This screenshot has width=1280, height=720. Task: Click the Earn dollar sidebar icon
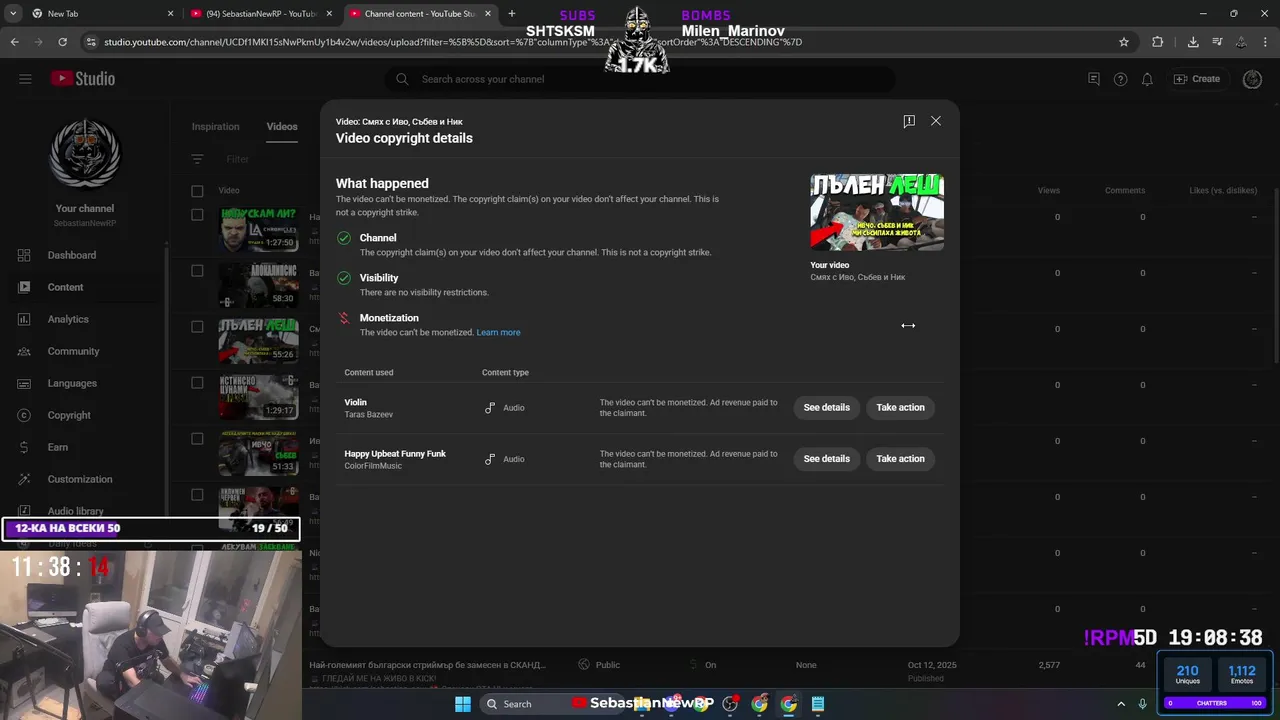coord(24,447)
